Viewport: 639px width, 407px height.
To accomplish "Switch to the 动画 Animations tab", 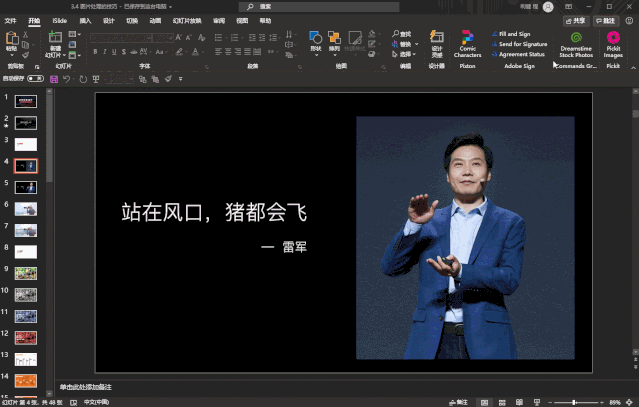I will click(155, 21).
